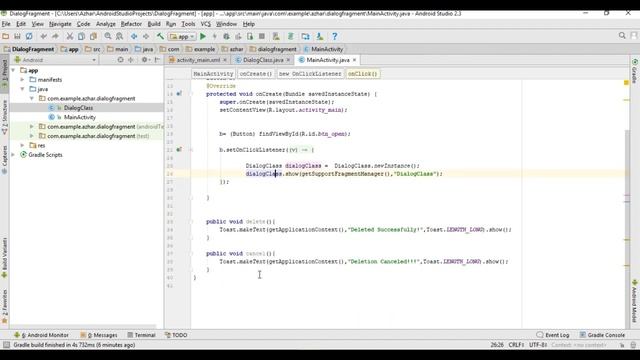Click the Search Everywhere magnifier icon
Screen dimensions: 640x360
click(x=622, y=36)
